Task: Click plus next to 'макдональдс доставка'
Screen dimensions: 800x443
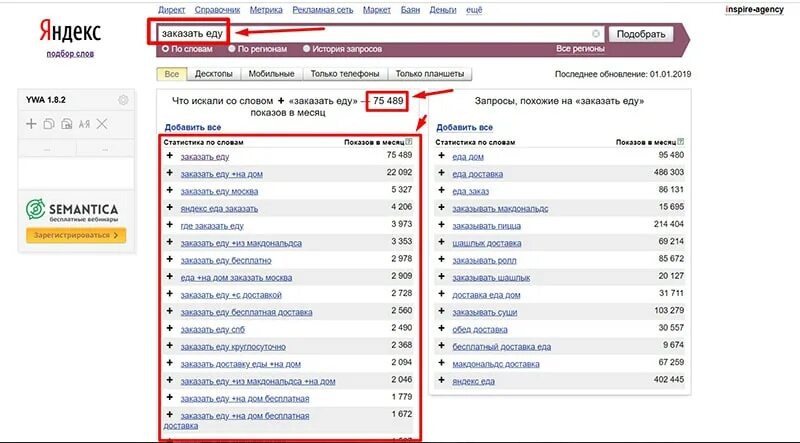Action: (442, 363)
